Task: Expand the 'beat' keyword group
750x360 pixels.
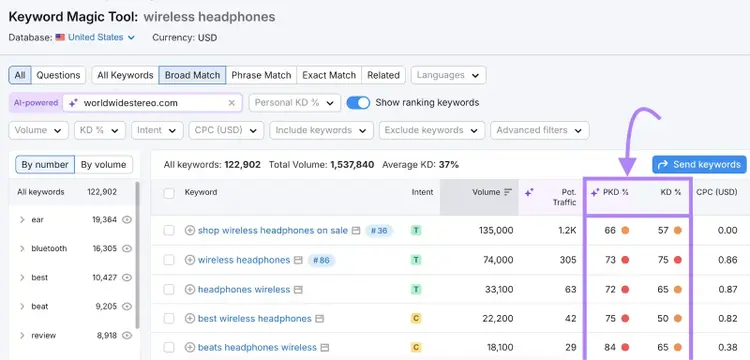Action: [22, 306]
